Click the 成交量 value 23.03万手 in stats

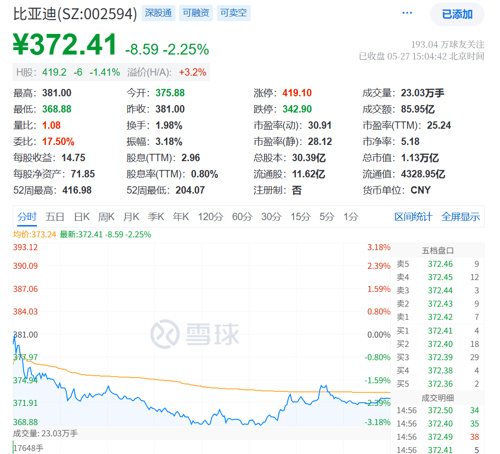click(422, 93)
